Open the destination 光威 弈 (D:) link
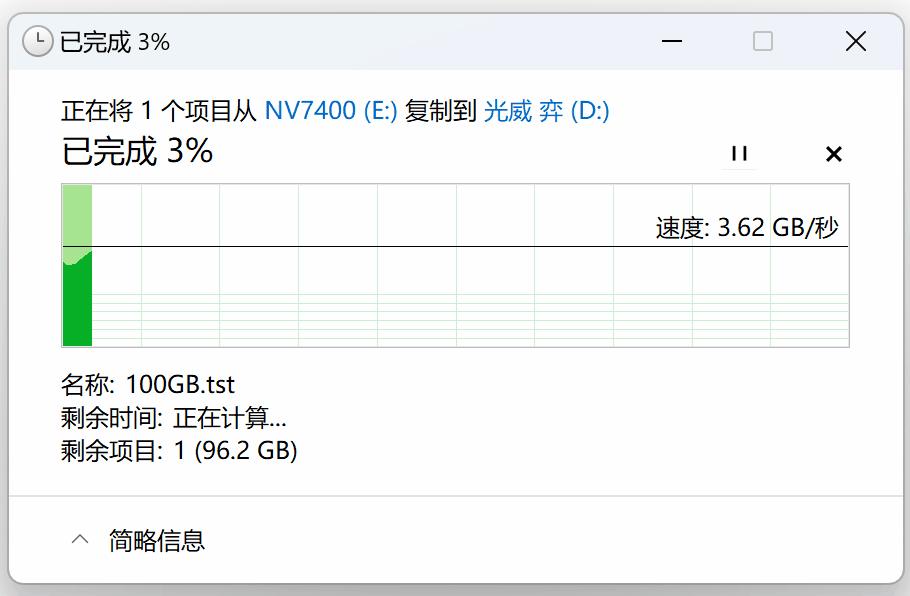The height and width of the screenshot is (596, 910). coord(546,111)
